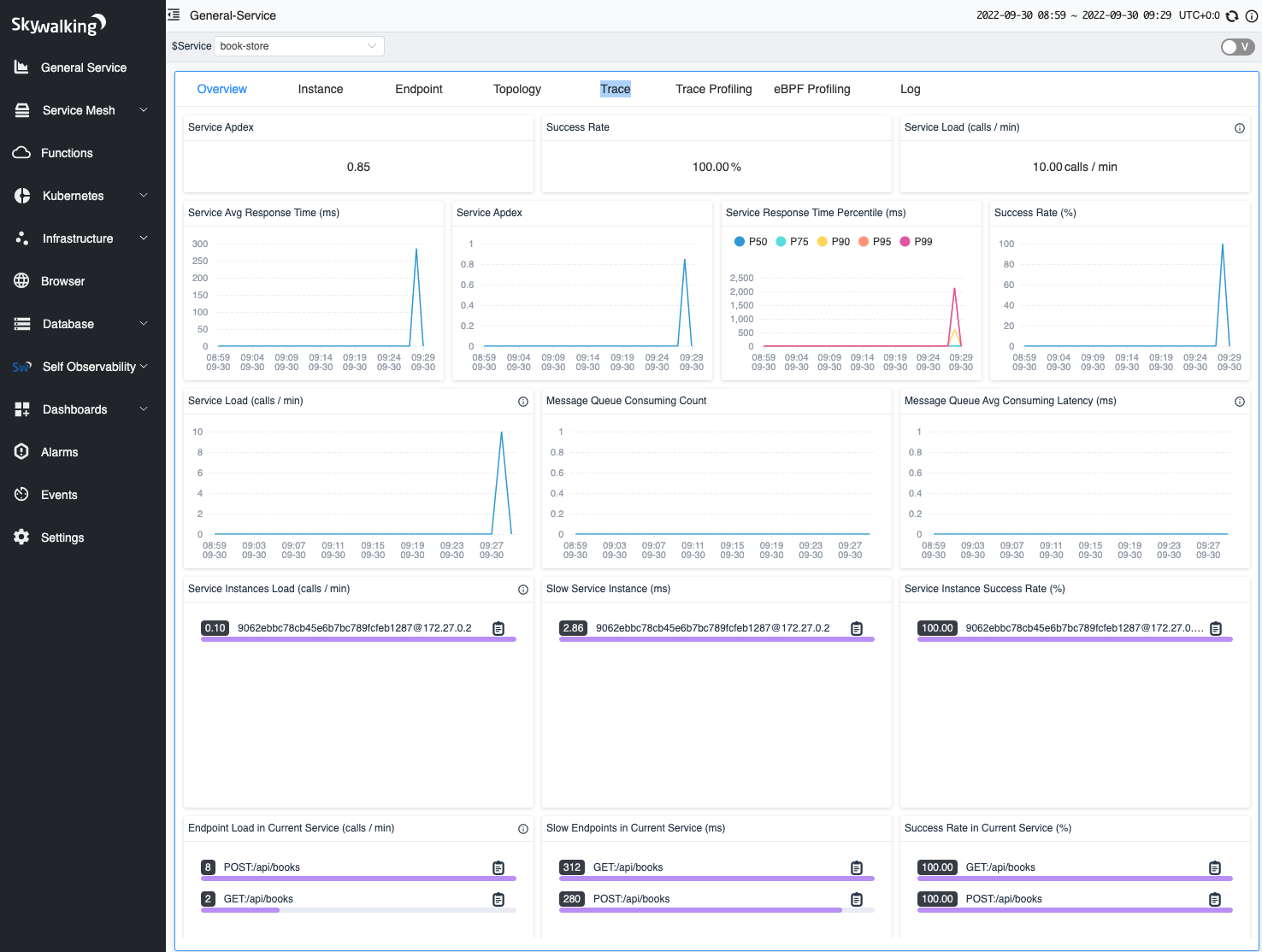This screenshot has width=1262, height=952.
Task: Open the Topology tab
Action: [516, 89]
